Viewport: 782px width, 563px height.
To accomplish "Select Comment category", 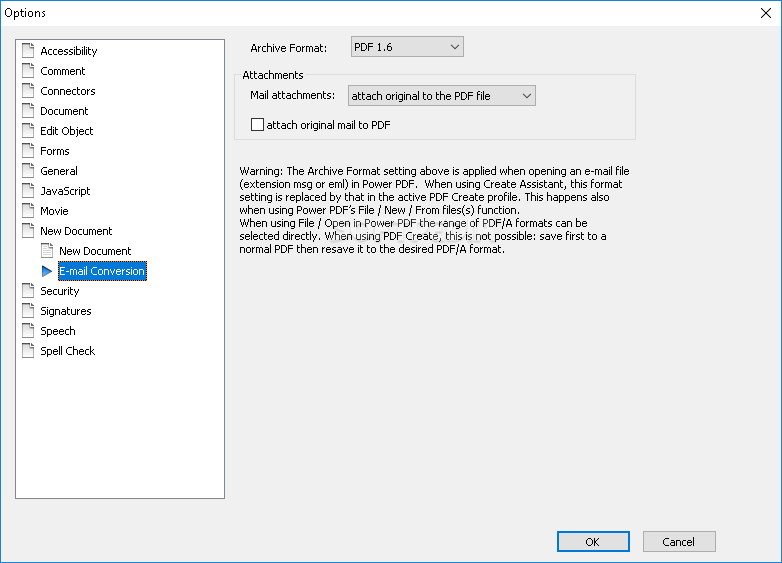I will pos(63,71).
